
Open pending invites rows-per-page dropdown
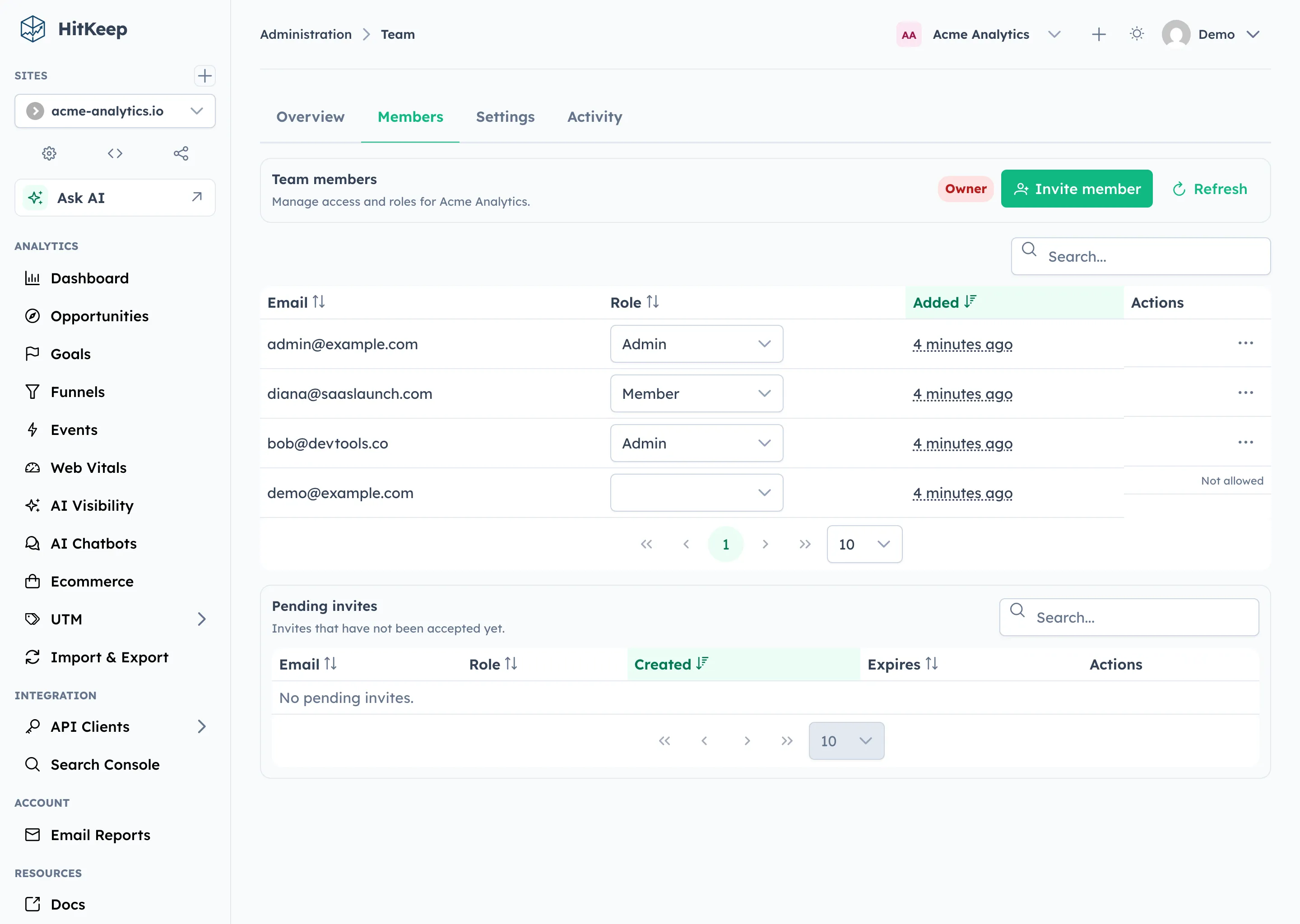click(x=846, y=741)
